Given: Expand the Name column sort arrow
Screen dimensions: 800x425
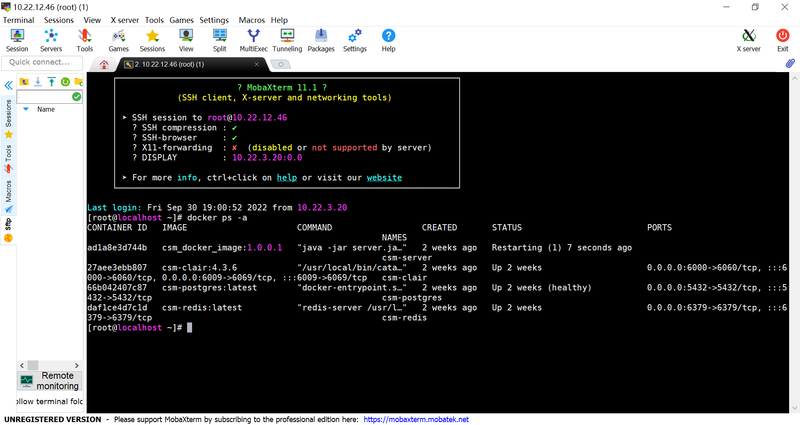Looking at the screenshot, I should (x=26, y=109).
